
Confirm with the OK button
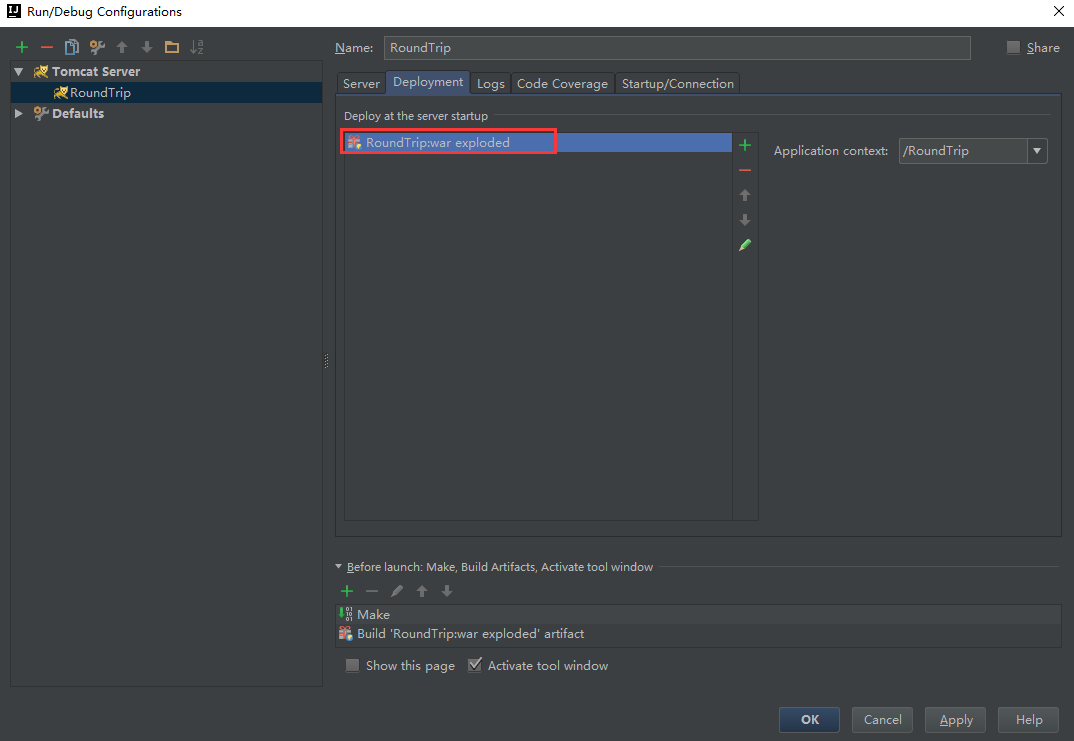[810, 720]
